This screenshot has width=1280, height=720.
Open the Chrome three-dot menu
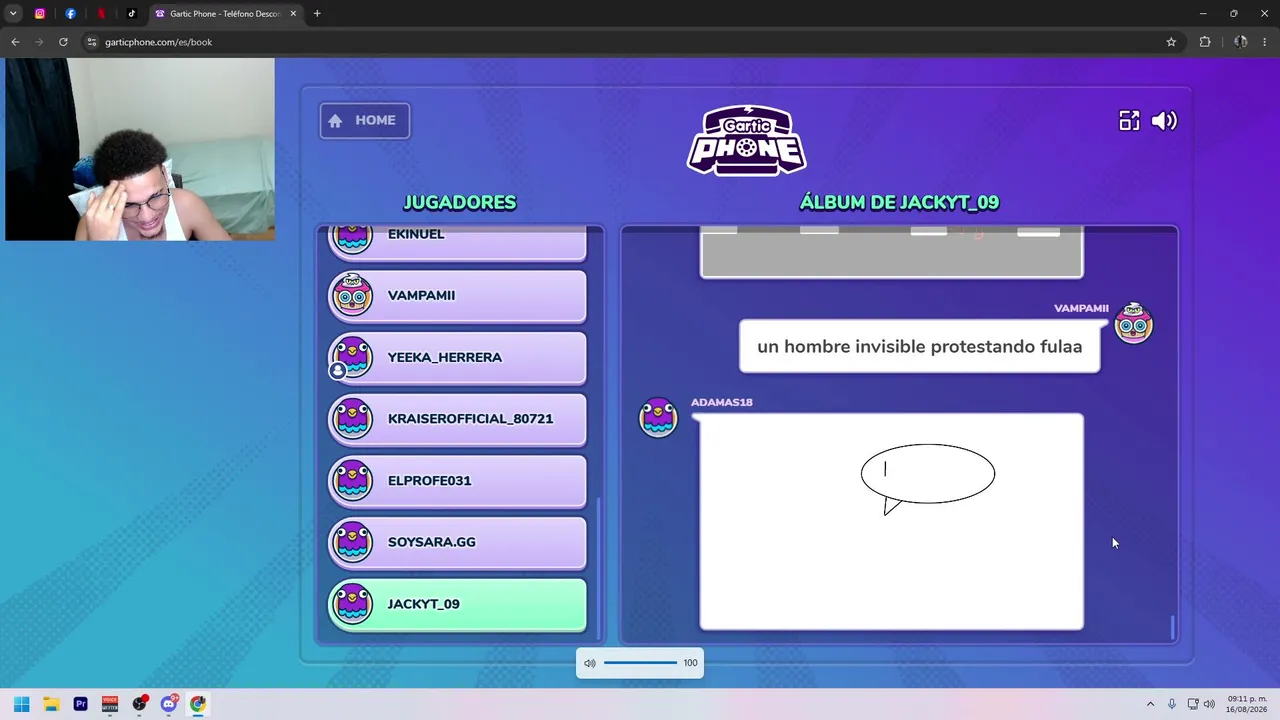click(1265, 42)
